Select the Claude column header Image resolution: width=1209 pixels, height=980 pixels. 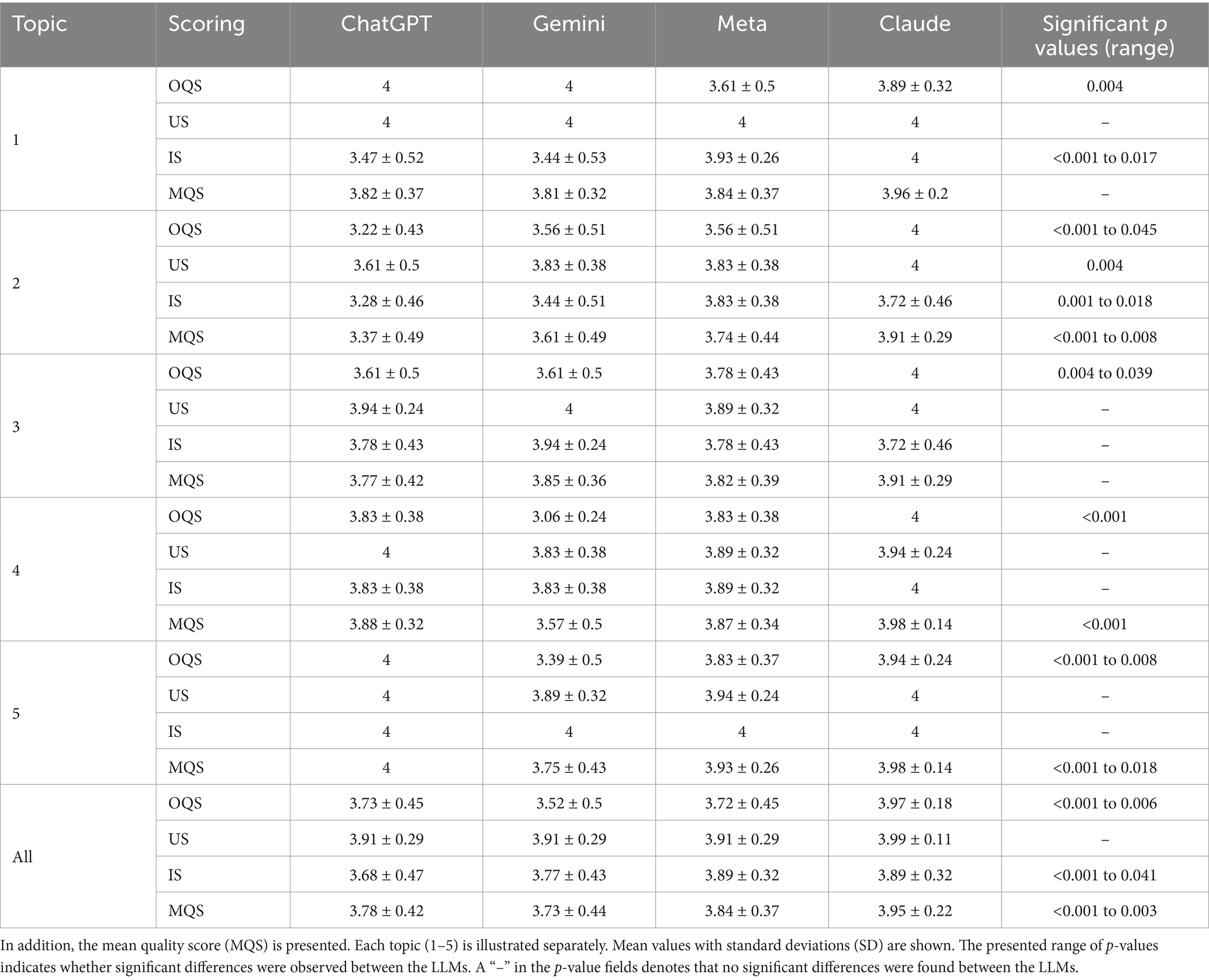click(x=915, y=24)
